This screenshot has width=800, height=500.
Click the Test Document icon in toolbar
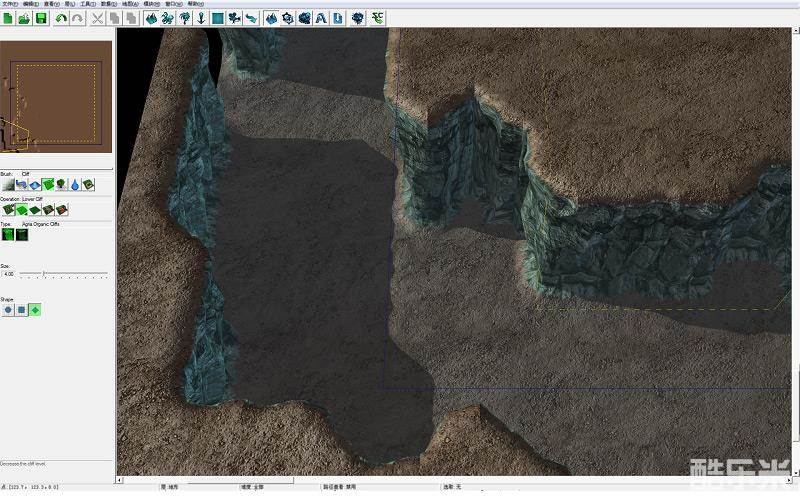click(x=337, y=18)
